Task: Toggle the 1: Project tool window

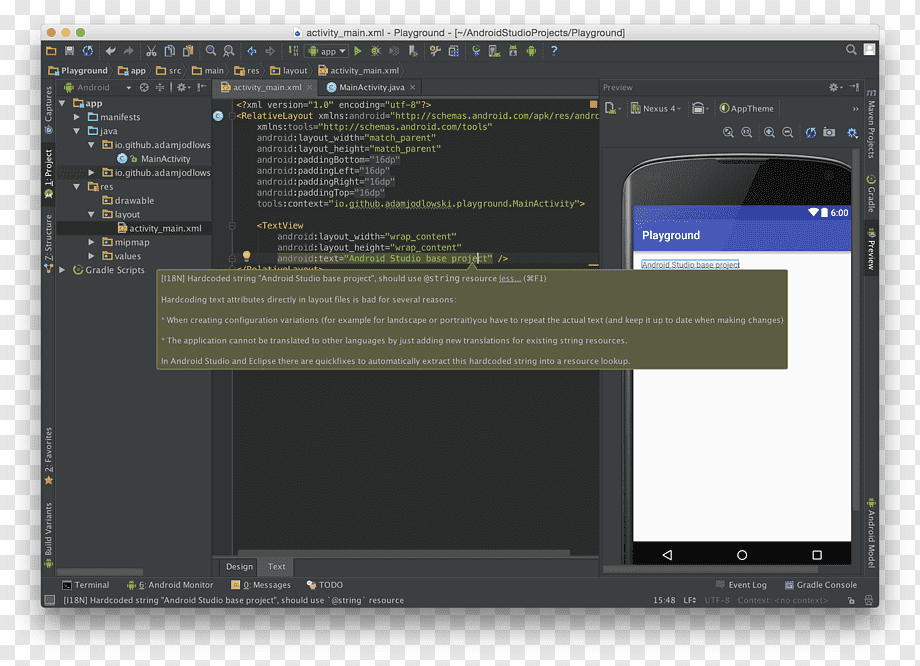Action: pyautogui.click(x=49, y=173)
